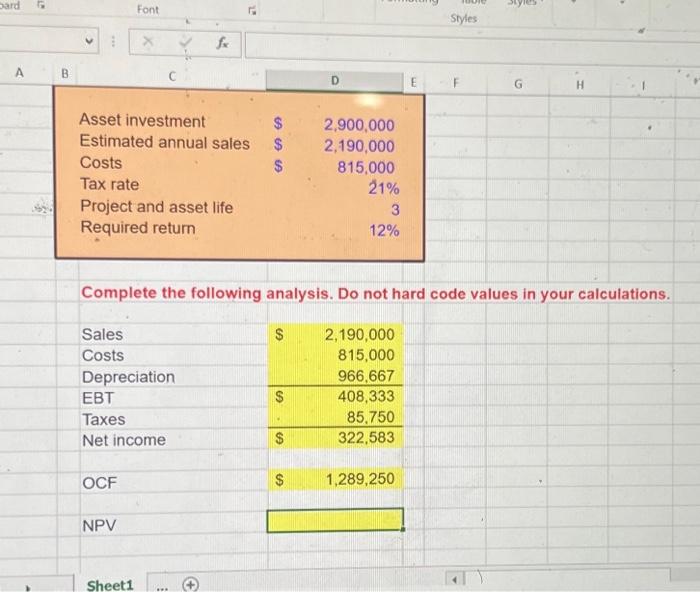The width and height of the screenshot is (700, 592).
Task: Select column A header
Action: click(19, 72)
